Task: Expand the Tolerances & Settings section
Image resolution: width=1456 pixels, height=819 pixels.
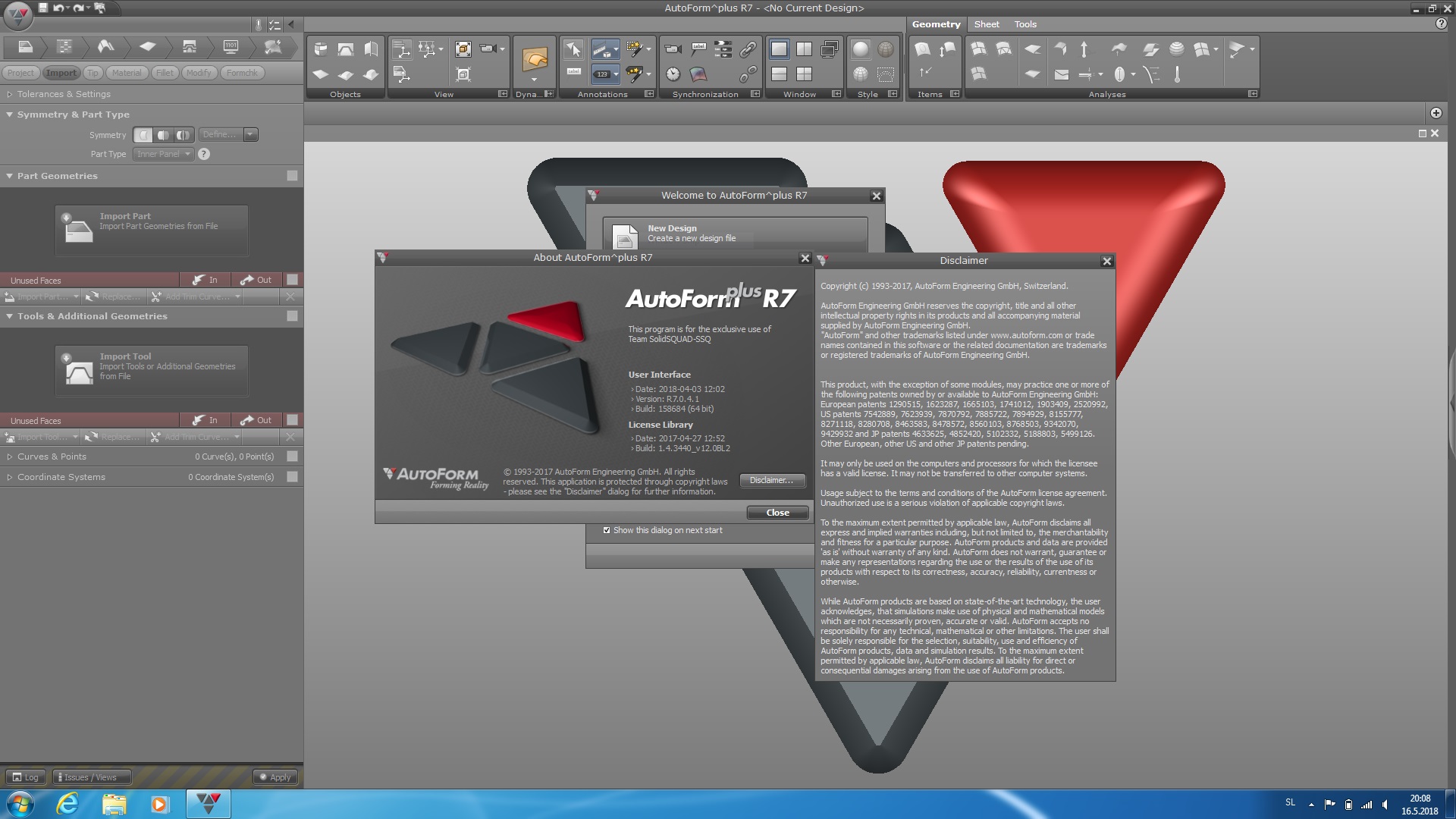Action: click(10, 94)
